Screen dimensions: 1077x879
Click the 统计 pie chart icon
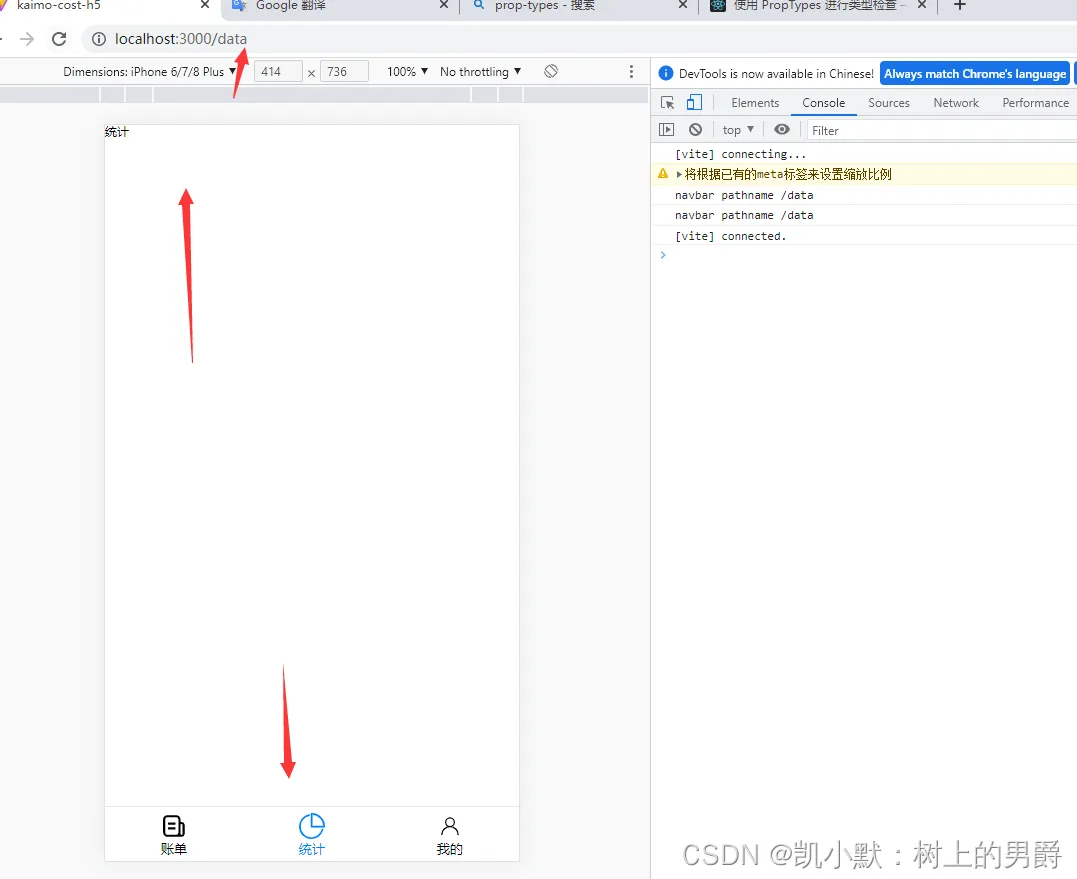click(311, 827)
